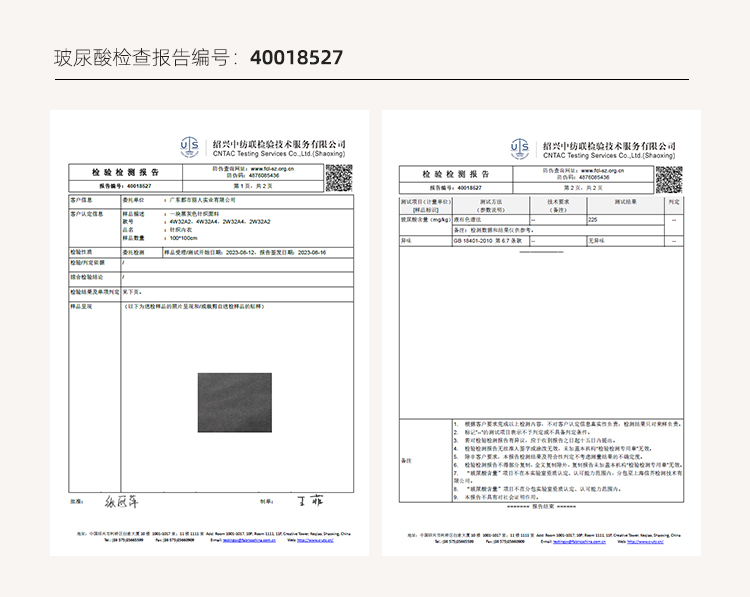The width and height of the screenshot is (750, 597).
Task: Click the CNTAC logo on the right report
Action: click(x=520, y=149)
